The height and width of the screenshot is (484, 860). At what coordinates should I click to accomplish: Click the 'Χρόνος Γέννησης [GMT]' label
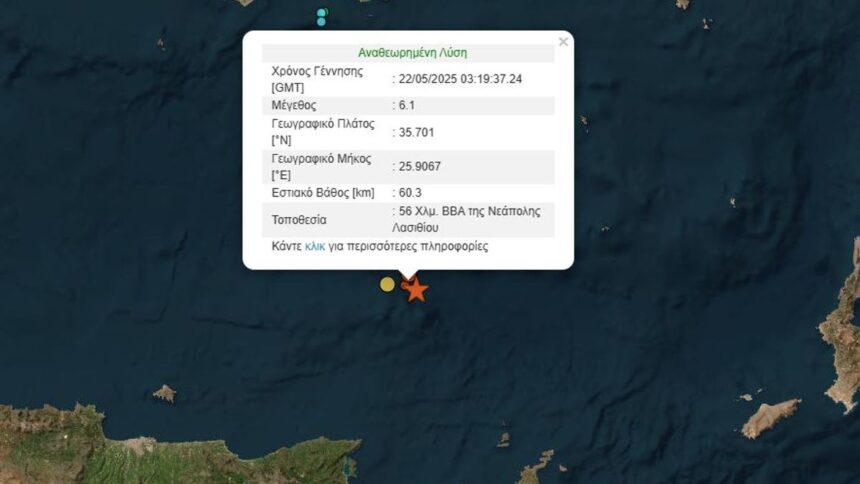point(317,79)
